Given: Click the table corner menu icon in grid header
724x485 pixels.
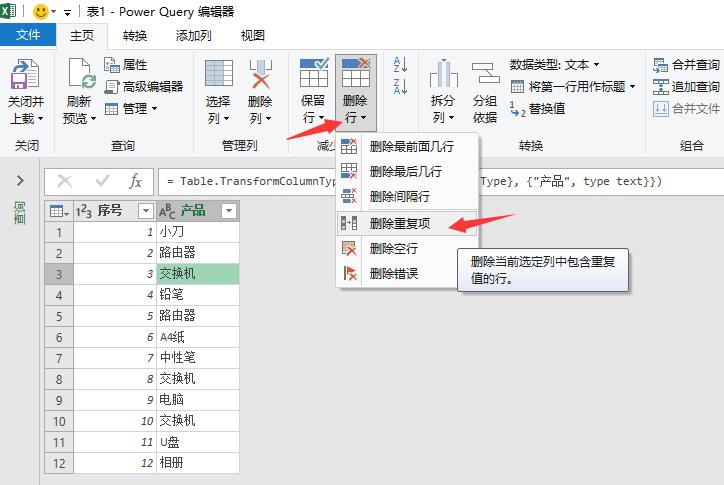Looking at the screenshot, I should tap(59, 212).
